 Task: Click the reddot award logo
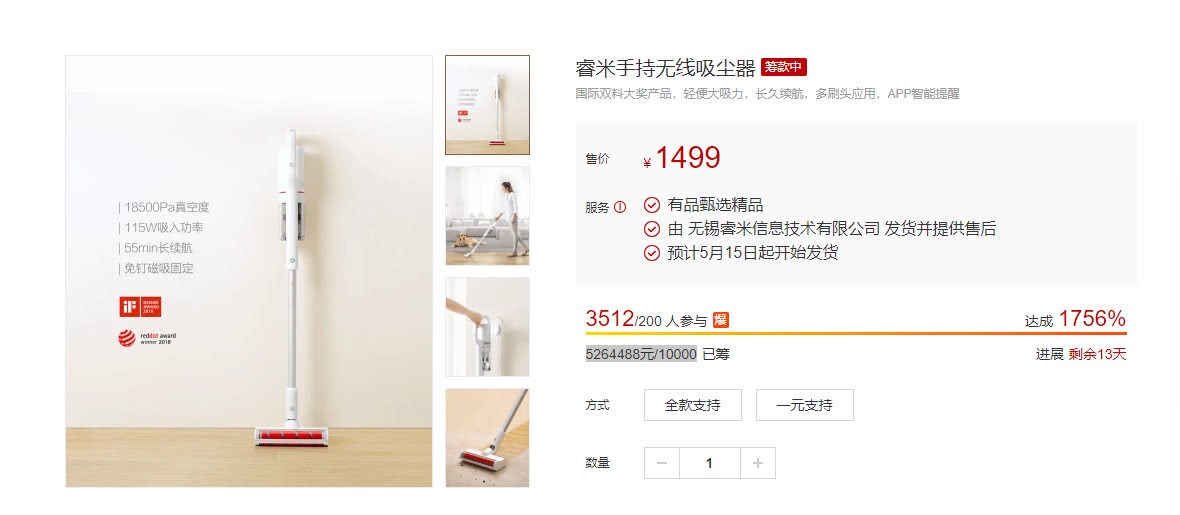click(146, 338)
